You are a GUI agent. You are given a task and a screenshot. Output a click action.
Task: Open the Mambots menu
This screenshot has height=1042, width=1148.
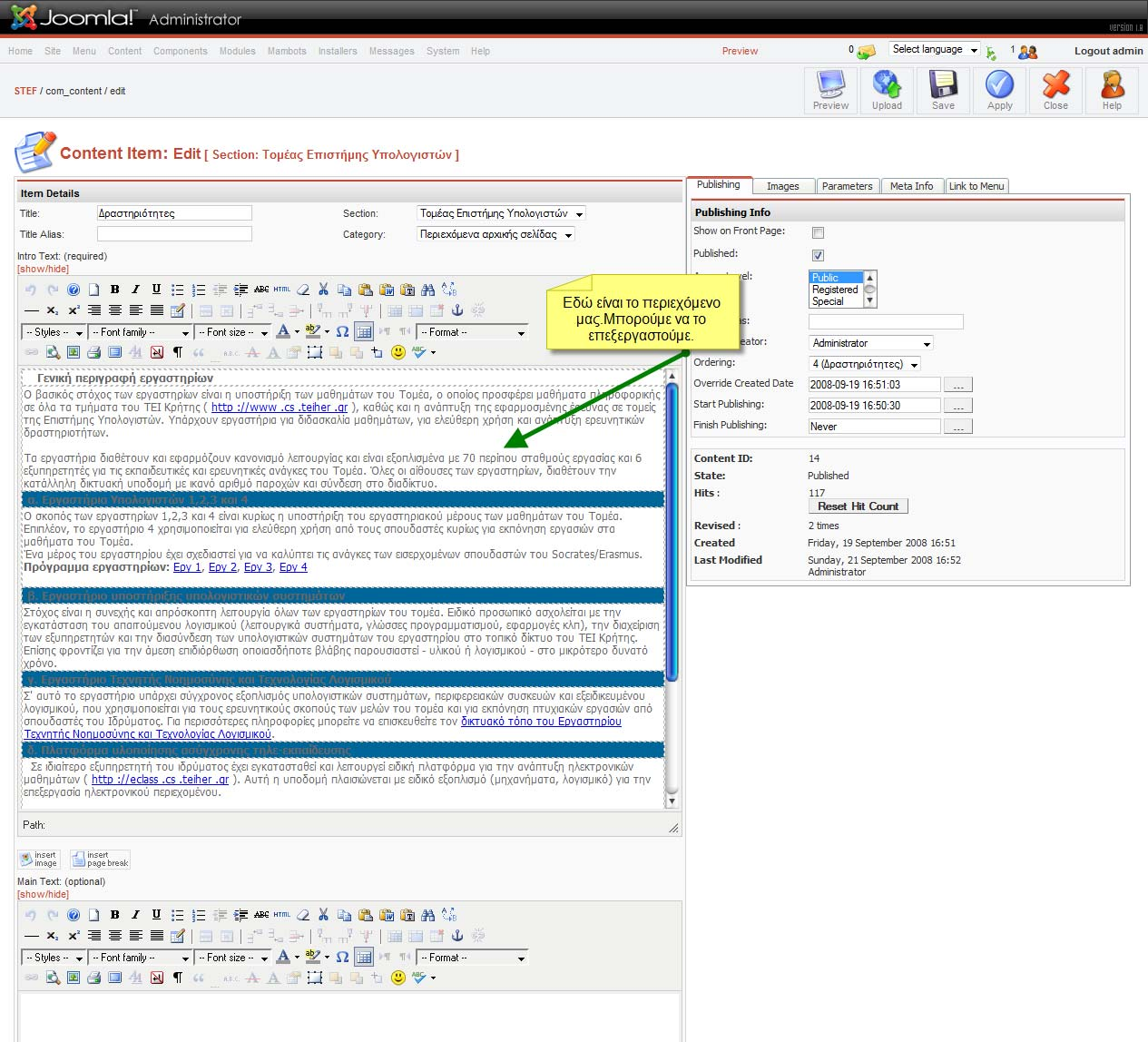(x=287, y=51)
